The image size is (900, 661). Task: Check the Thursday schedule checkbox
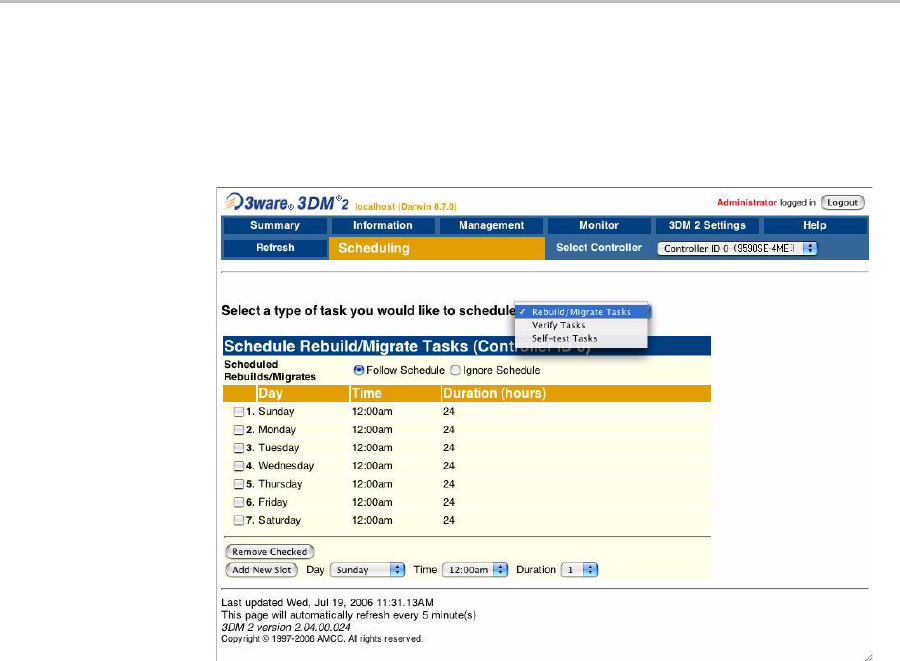(x=239, y=484)
